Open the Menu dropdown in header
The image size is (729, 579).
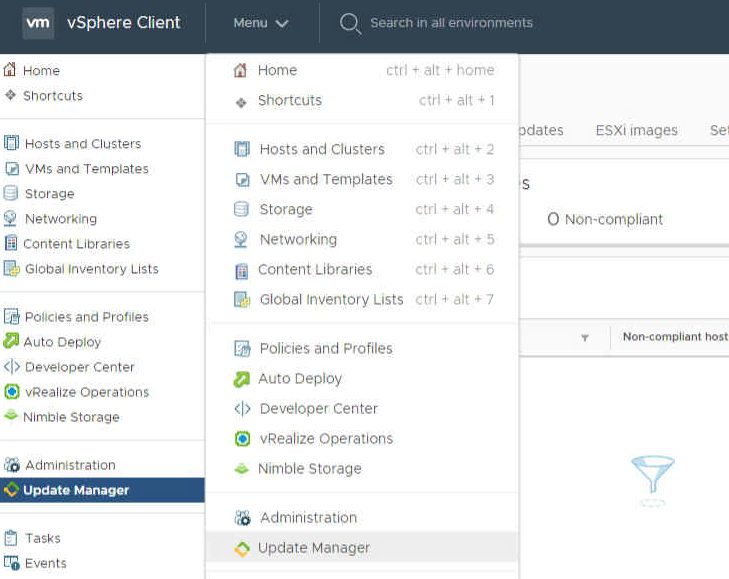[261, 23]
